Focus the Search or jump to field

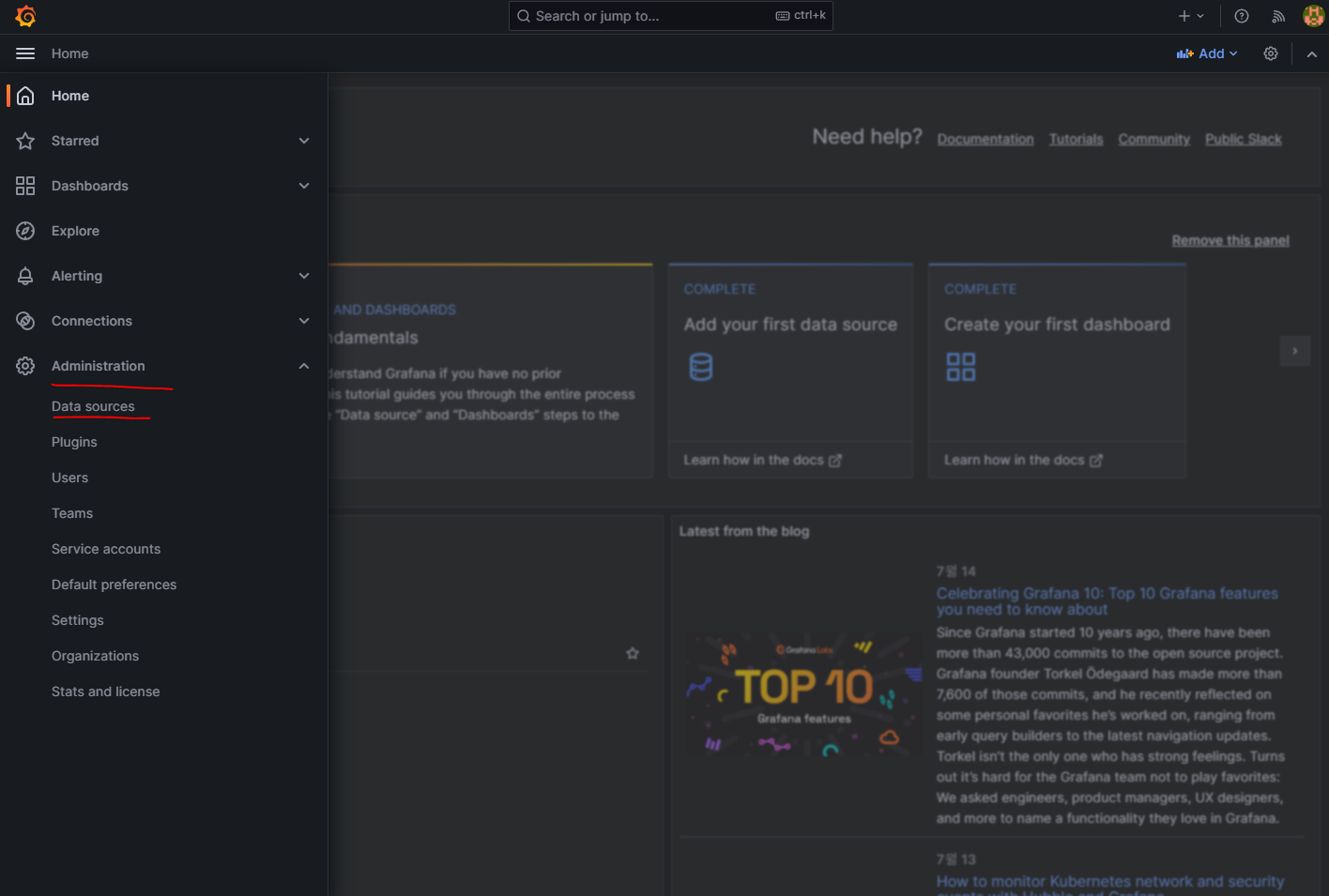point(671,16)
